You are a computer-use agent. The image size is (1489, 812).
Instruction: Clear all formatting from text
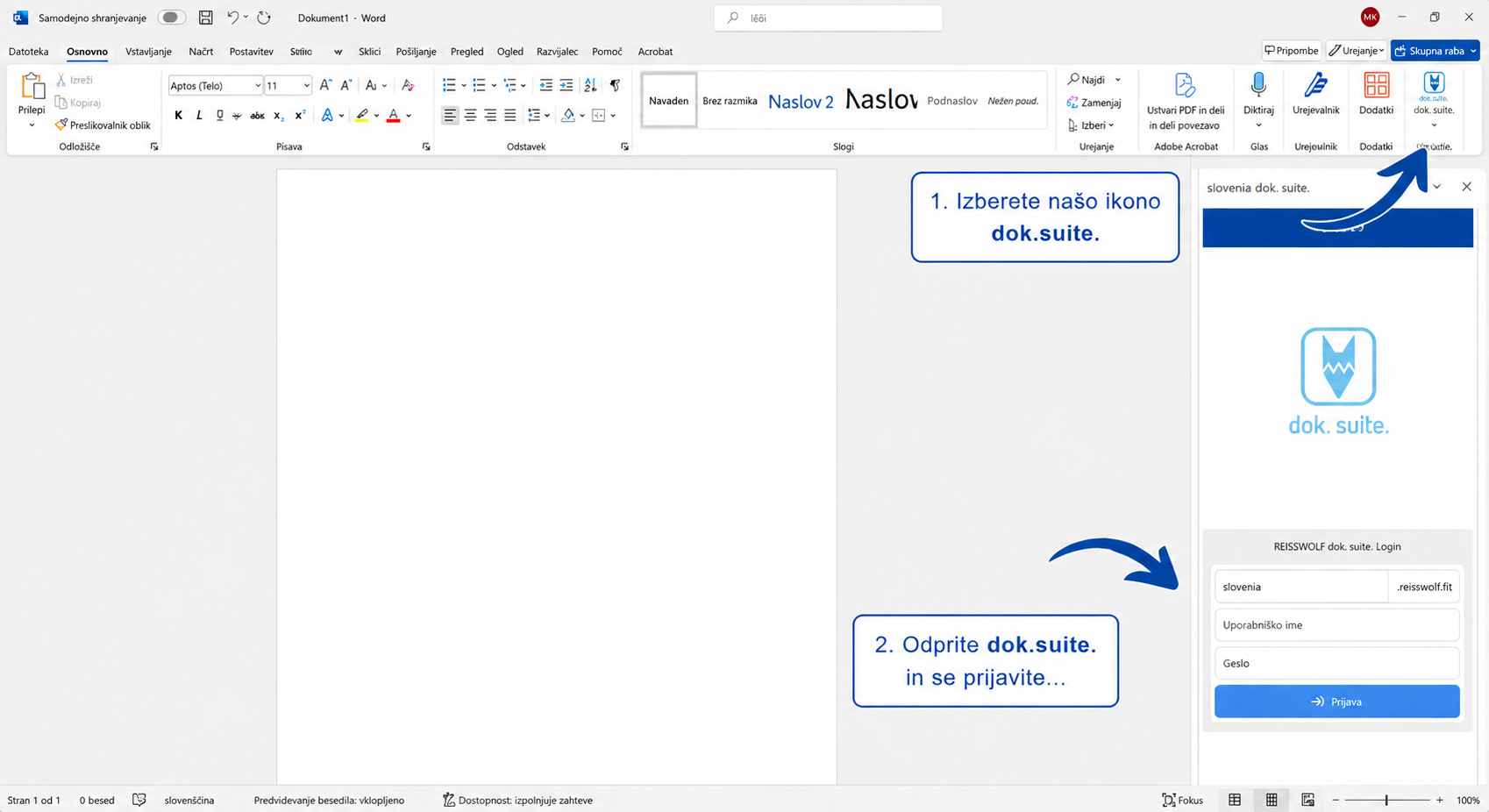pos(408,85)
